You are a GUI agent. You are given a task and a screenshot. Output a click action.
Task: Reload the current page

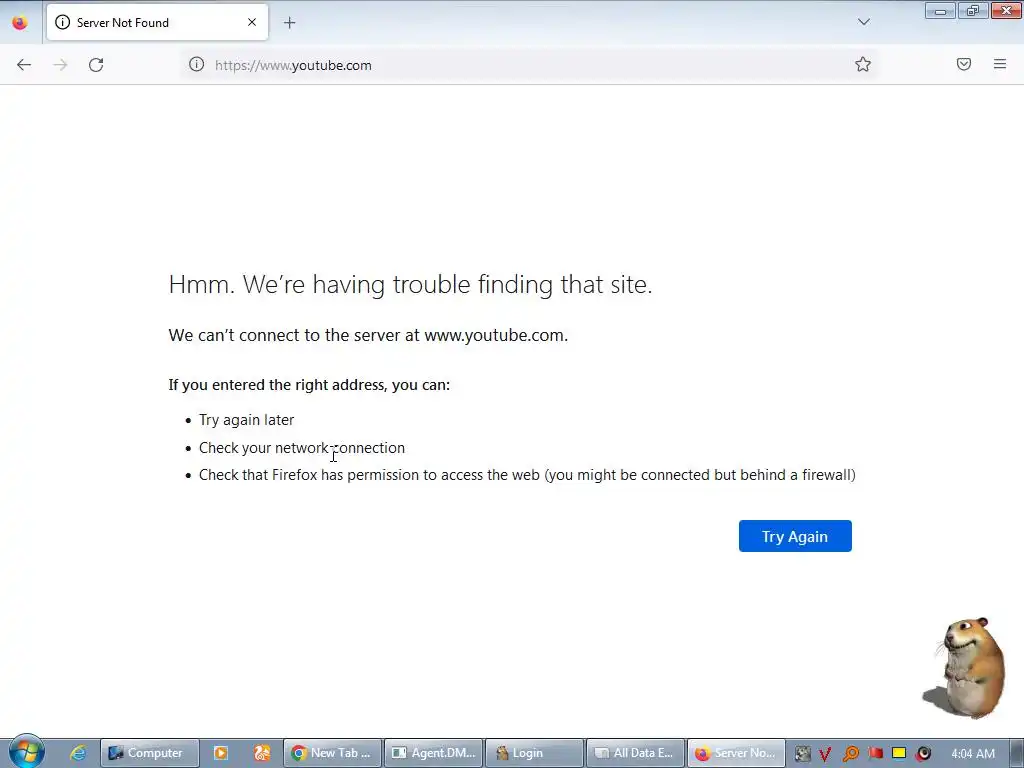coord(96,65)
